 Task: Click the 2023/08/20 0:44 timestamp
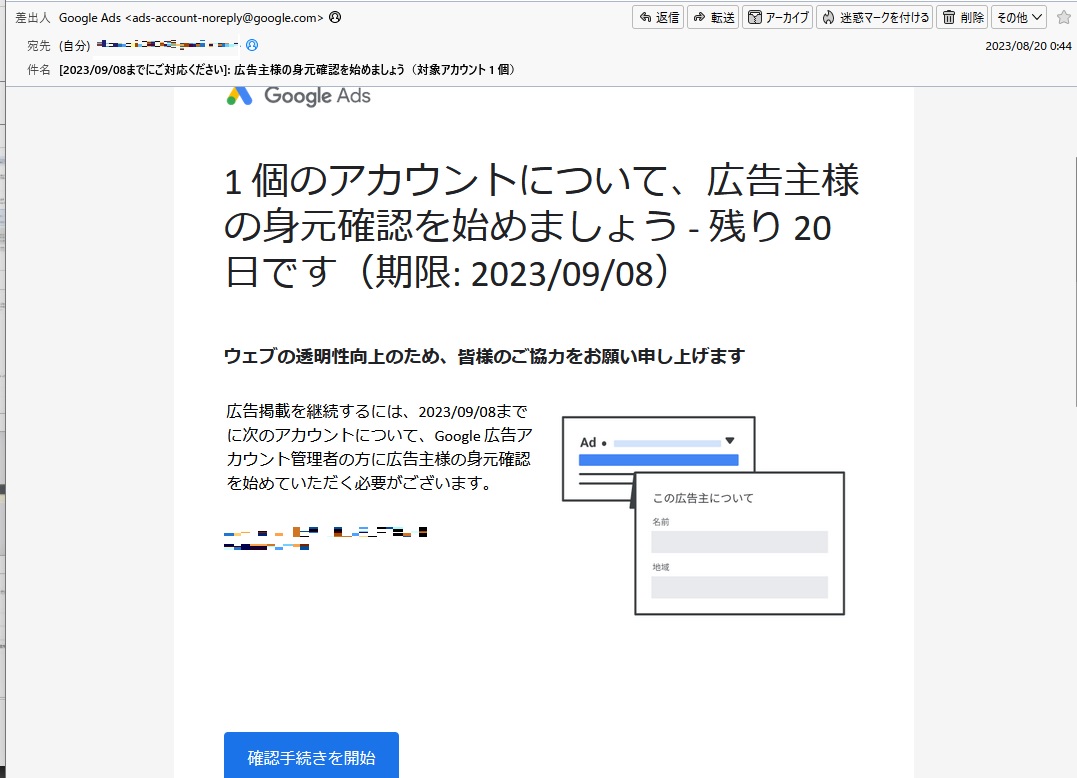1029,44
